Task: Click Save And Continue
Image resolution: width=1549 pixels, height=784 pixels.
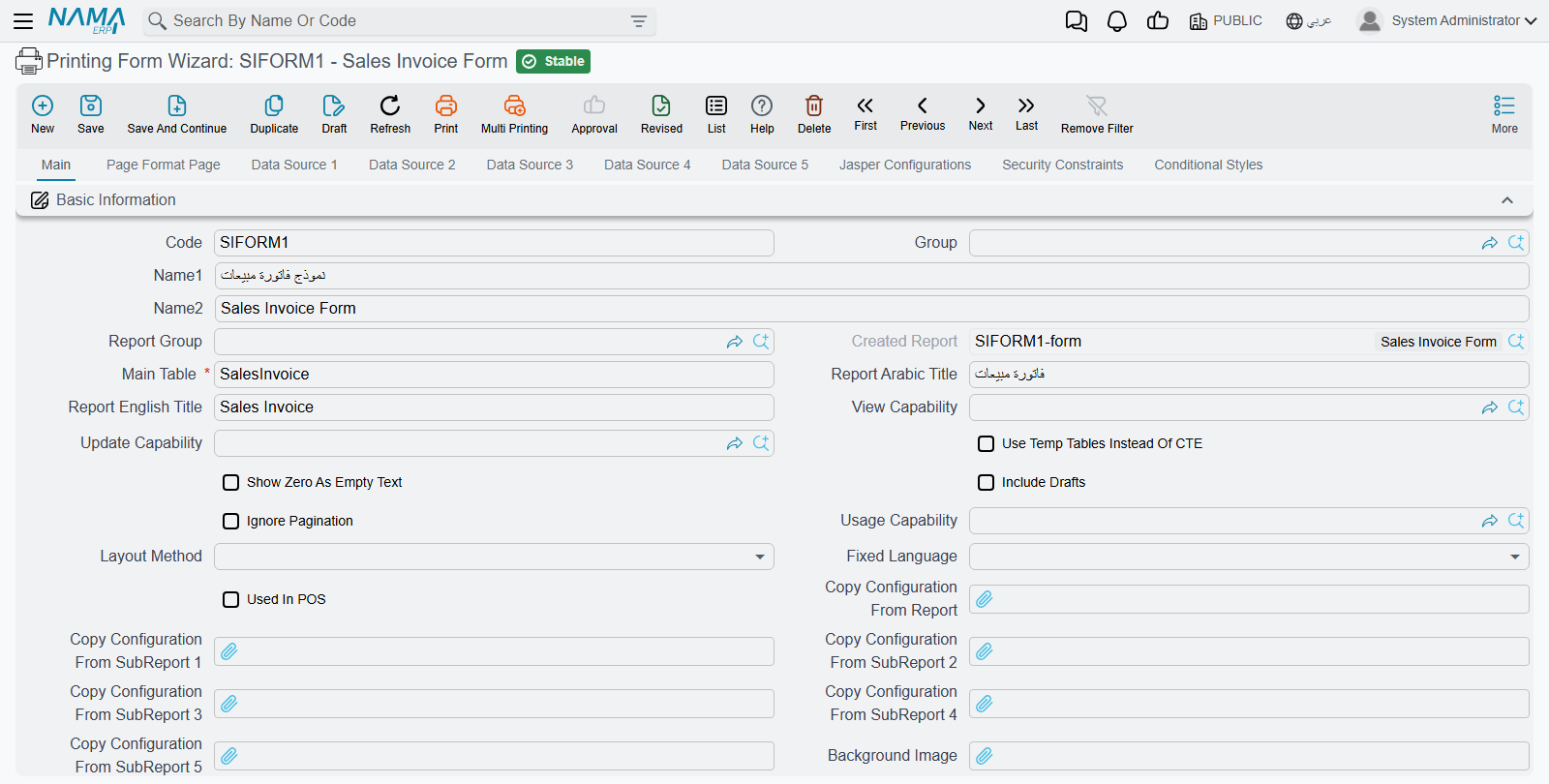Action: pos(177,114)
